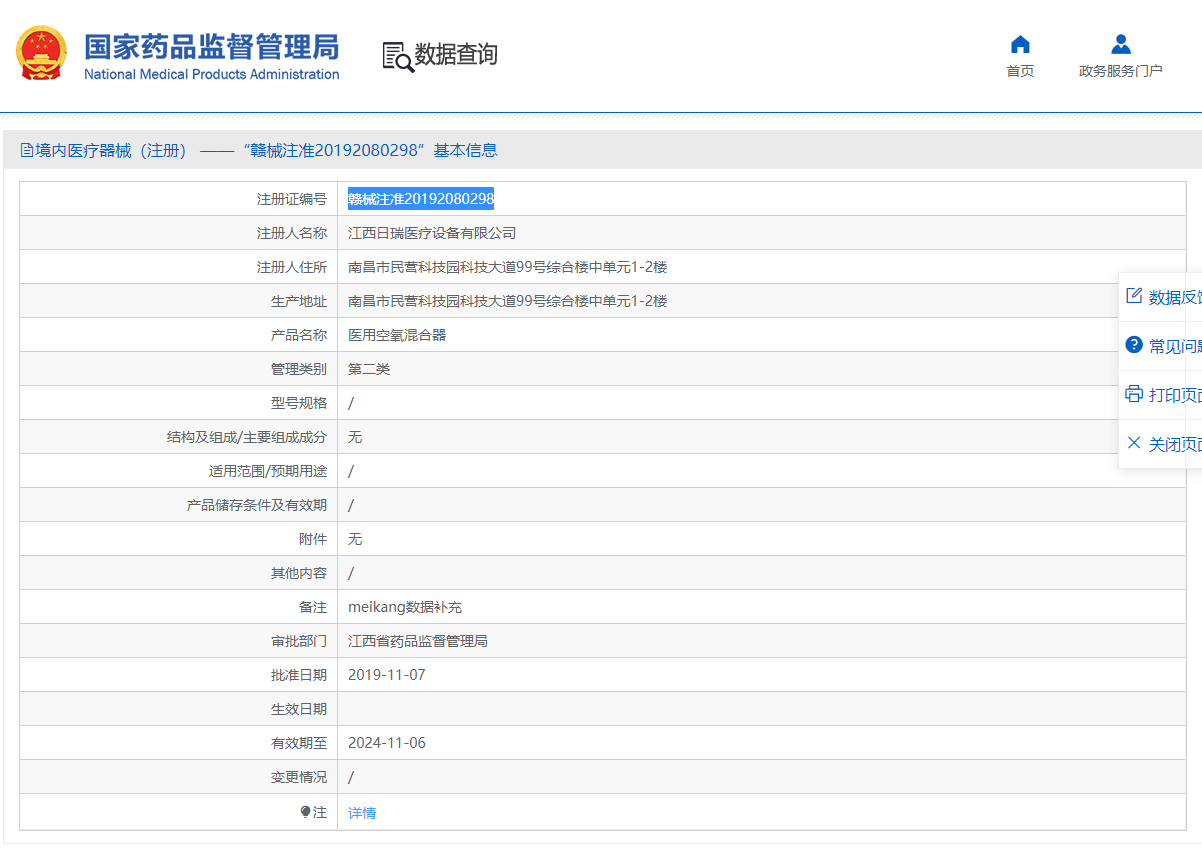Image resolution: width=1202 pixels, height=853 pixels.
Task: Click the 打印页面 side button label
Action: click(1175, 395)
